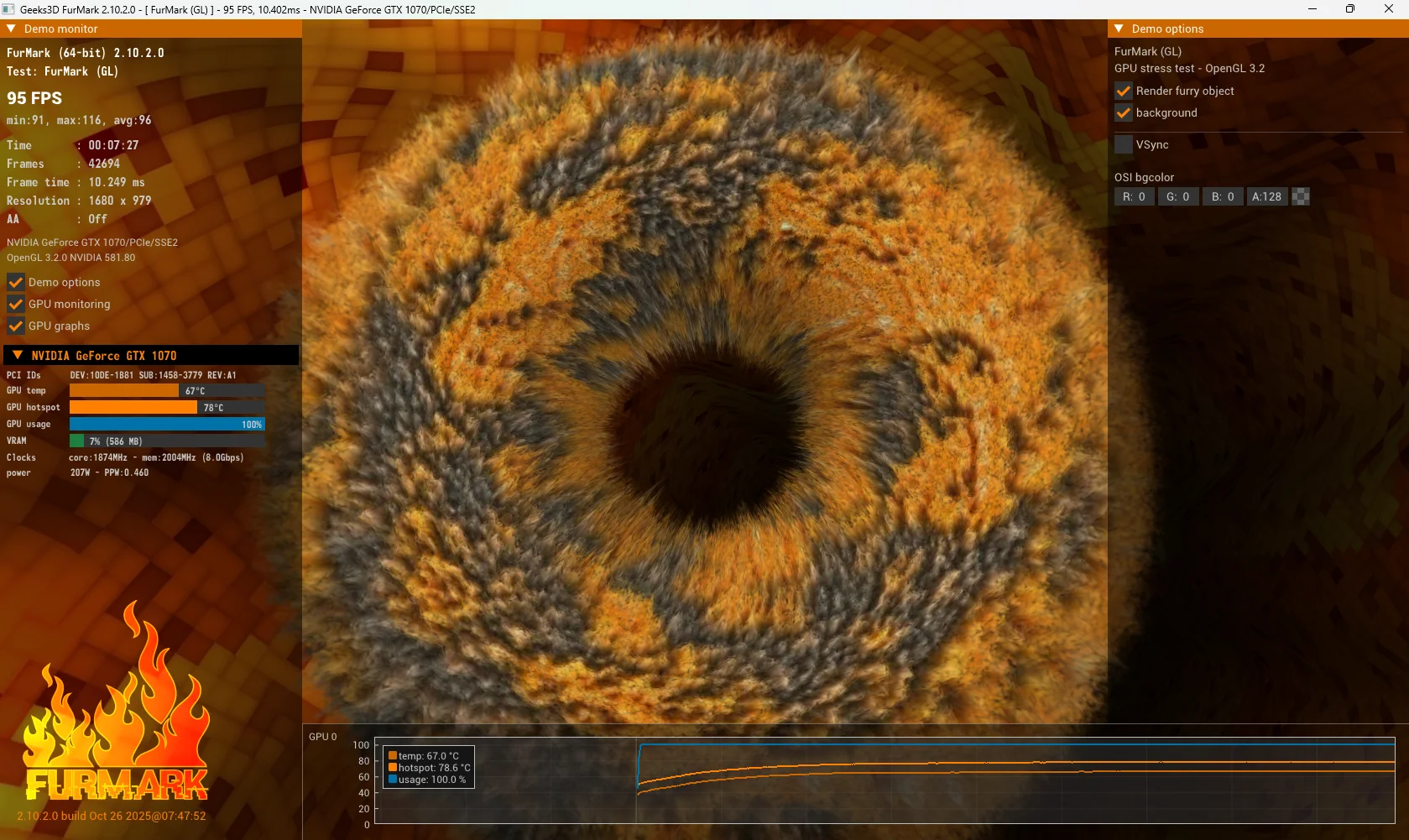Click the power 207W value
Screen dimensions: 1409x840
(x=109, y=472)
